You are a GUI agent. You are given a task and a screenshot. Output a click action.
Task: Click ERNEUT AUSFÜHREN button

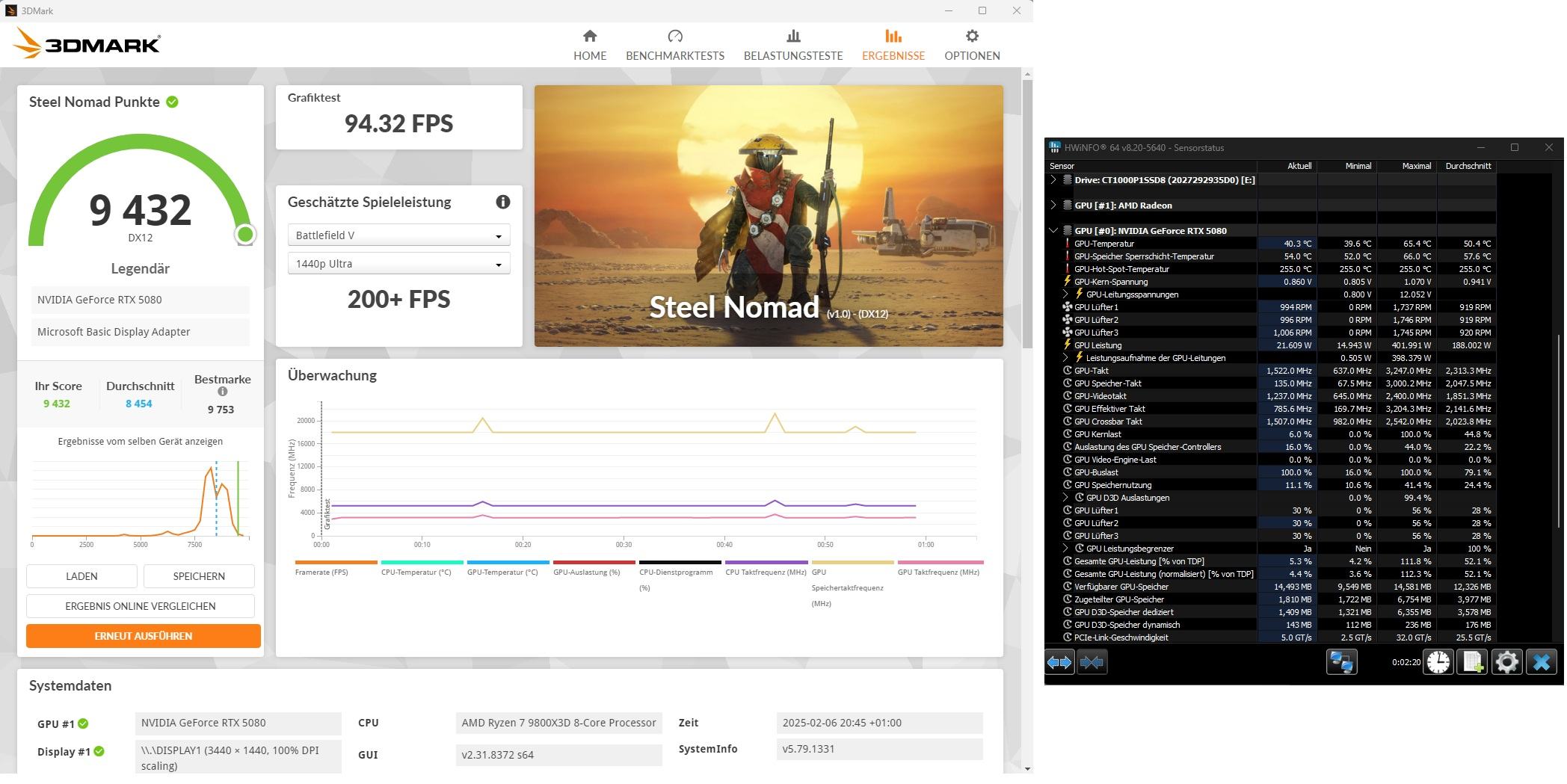[x=144, y=635]
